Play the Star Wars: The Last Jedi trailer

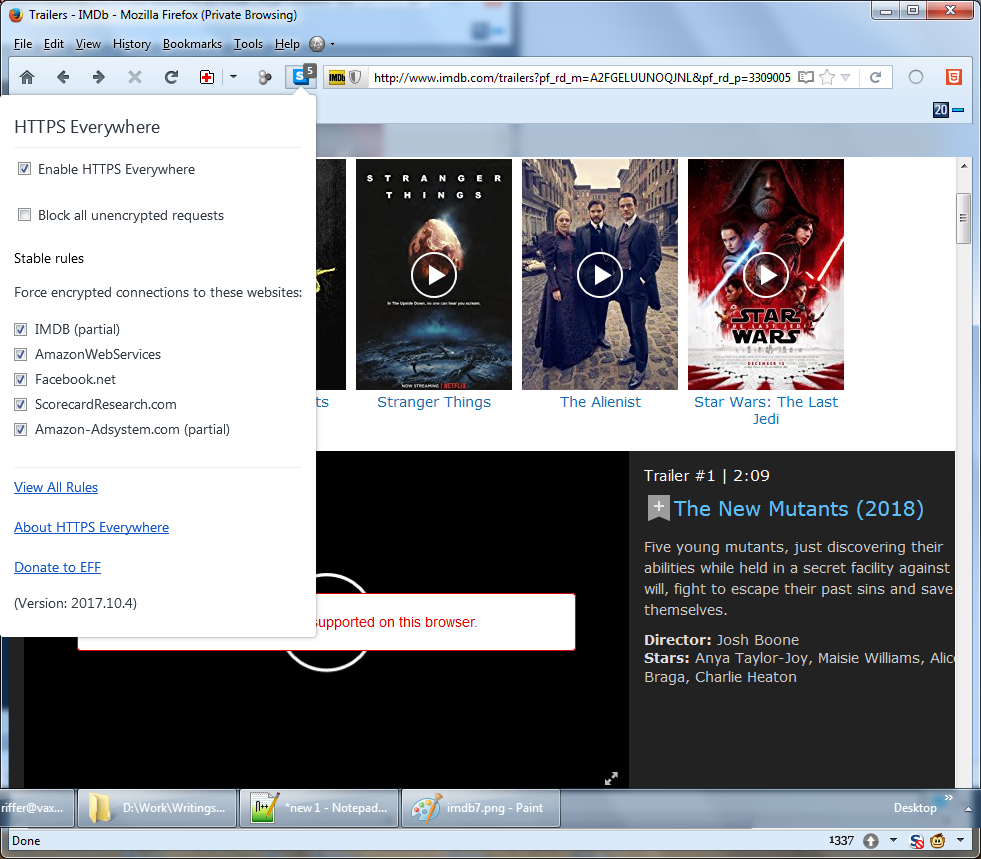tap(766, 275)
